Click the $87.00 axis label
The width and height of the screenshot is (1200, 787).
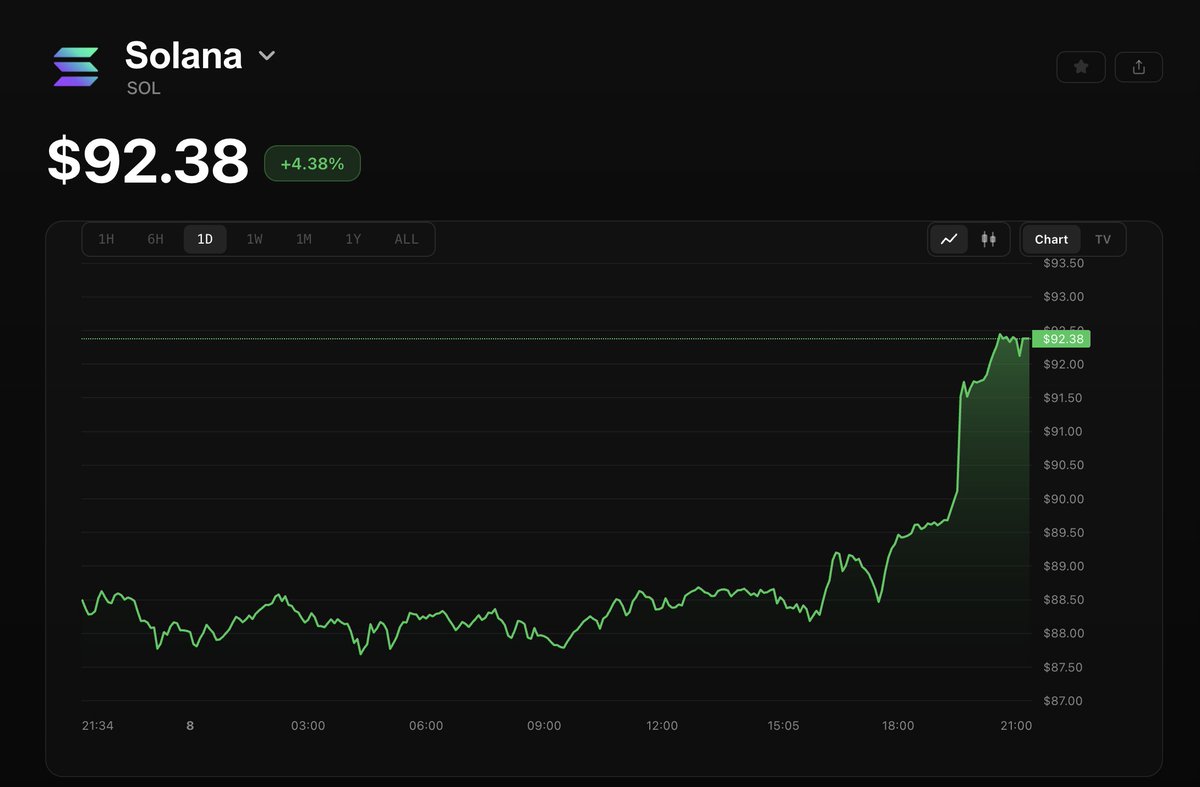1063,701
